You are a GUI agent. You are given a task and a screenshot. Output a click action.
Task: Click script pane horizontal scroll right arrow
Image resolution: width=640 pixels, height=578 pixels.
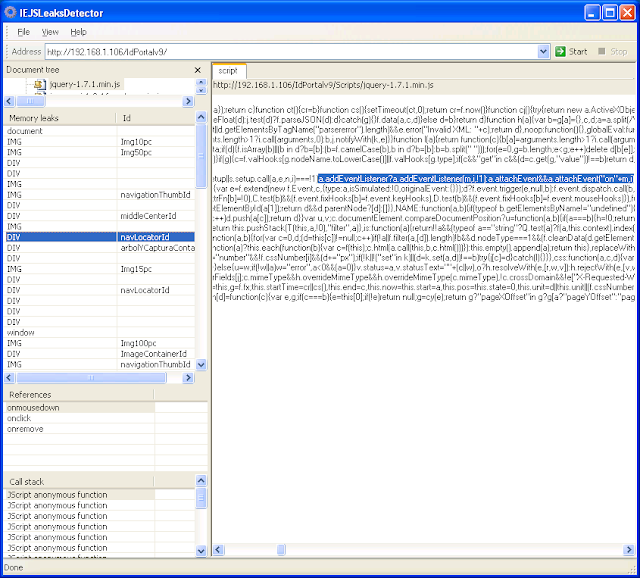(x=629, y=550)
